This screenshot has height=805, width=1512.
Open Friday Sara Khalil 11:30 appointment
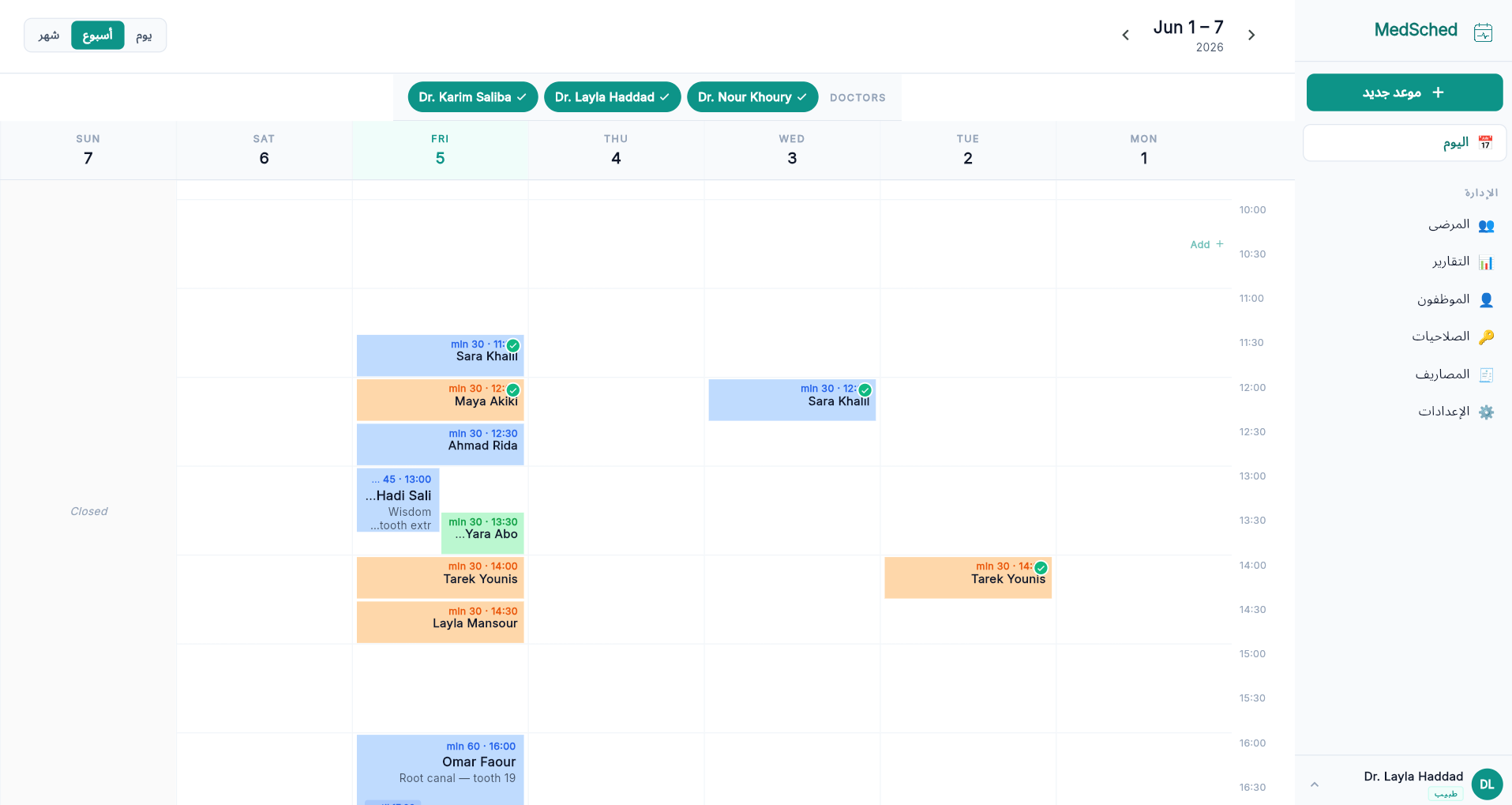tap(441, 355)
